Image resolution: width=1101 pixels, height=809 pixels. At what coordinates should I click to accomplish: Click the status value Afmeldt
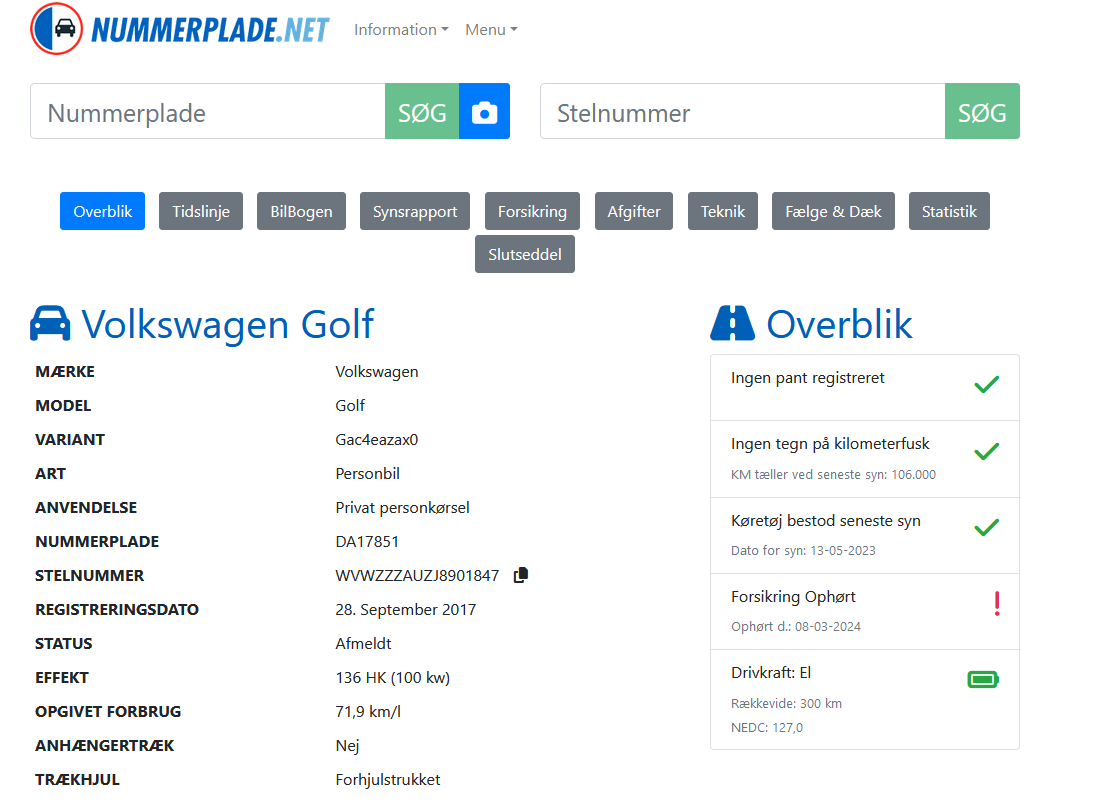(363, 643)
